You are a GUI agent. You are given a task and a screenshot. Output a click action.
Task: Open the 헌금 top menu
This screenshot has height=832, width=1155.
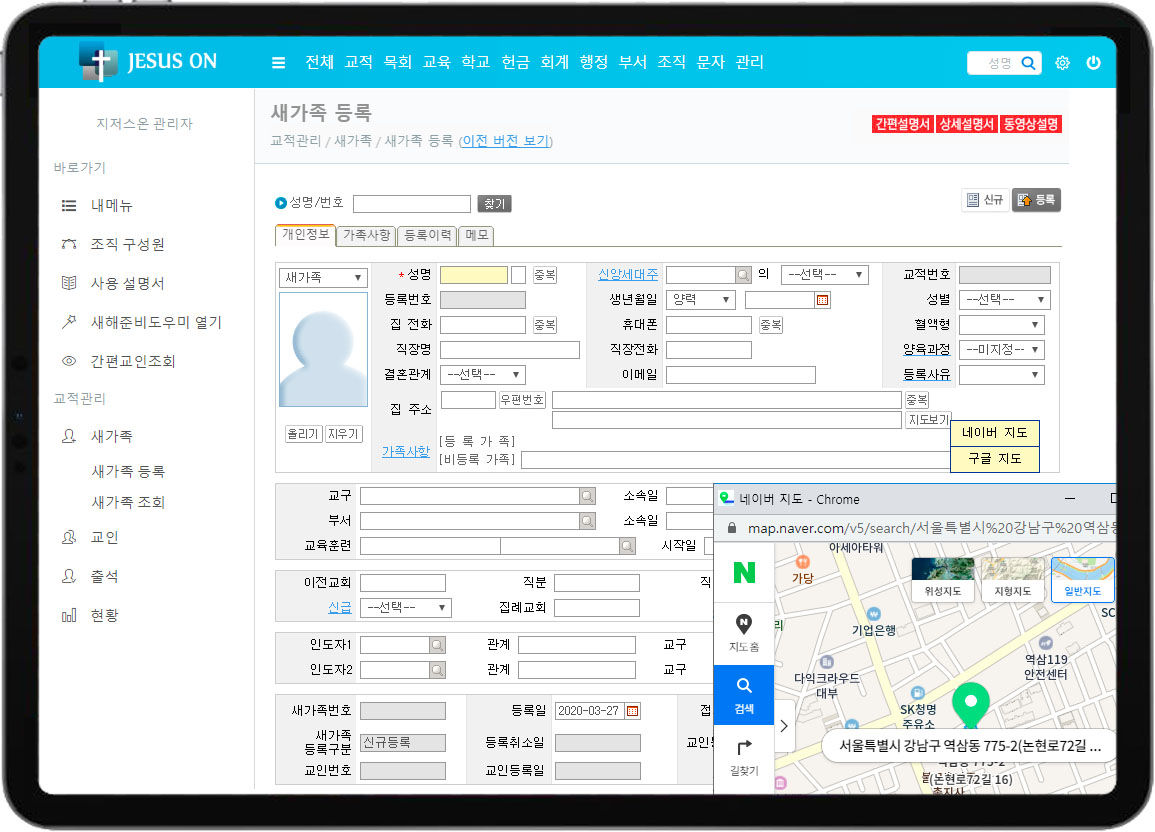pyautogui.click(x=515, y=62)
